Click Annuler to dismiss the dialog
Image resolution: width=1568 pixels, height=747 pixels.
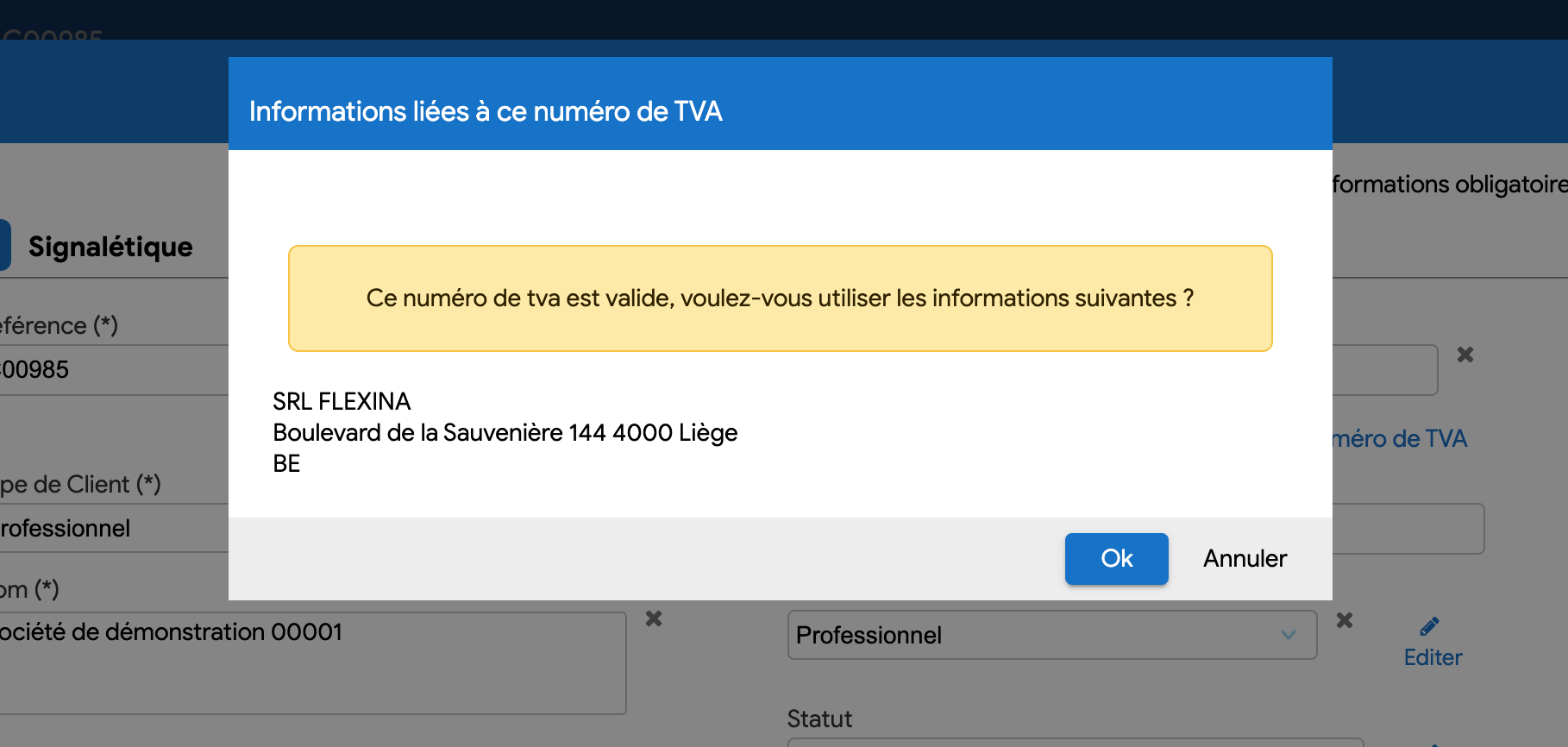[1245, 559]
